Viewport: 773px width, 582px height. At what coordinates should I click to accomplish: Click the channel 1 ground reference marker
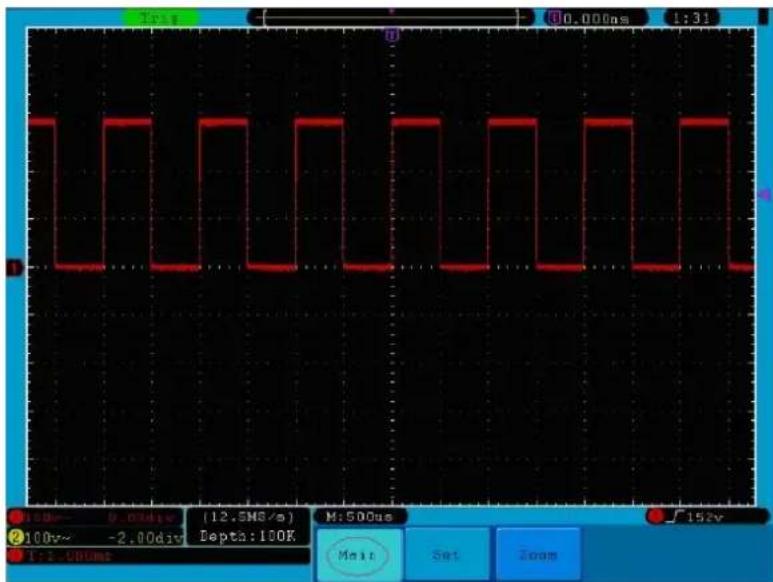14,268
